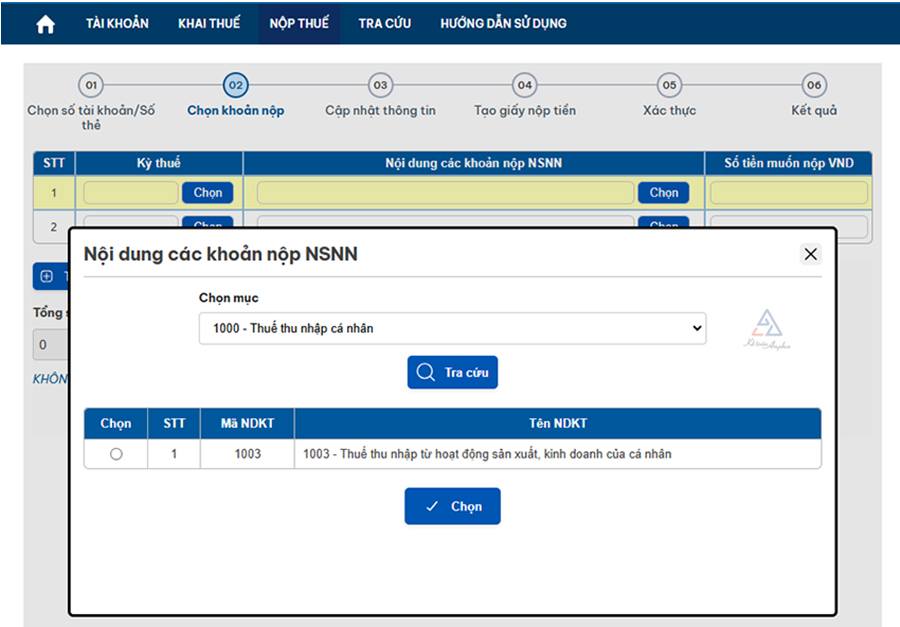Image resolution: width=900 pixels, height=627 pixels.
Task: Go to the home page icon
Action: [x=45, y=24]
